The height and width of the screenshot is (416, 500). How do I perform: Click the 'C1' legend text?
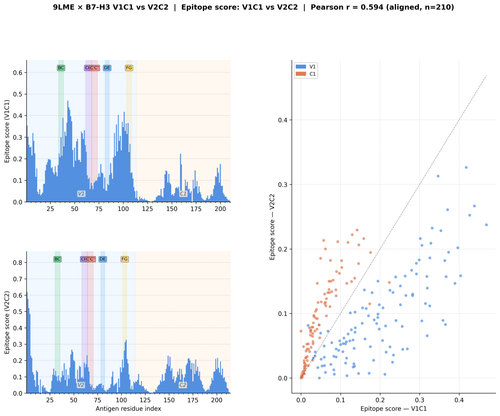312,74
